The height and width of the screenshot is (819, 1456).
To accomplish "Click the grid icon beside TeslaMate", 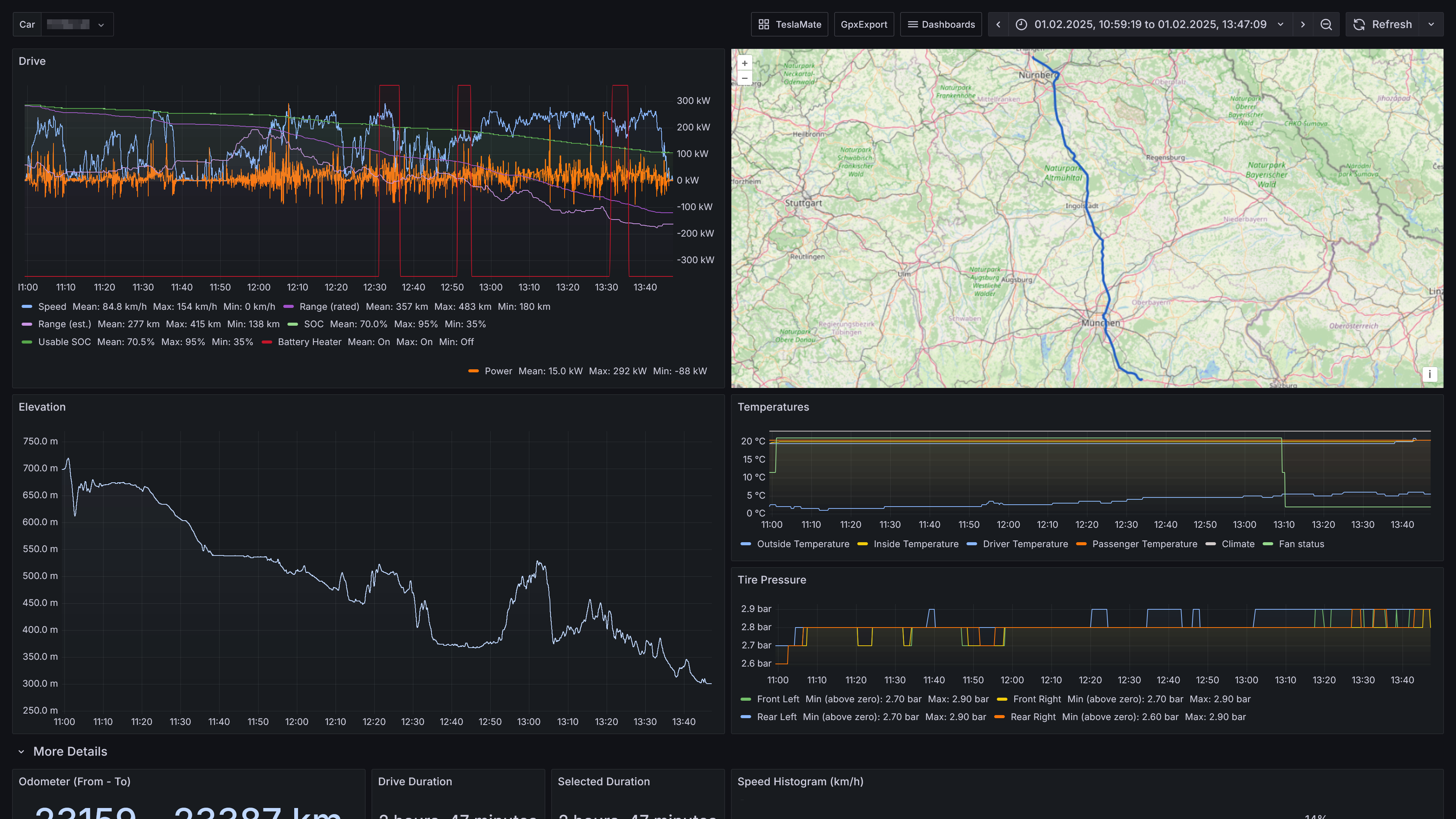I will coord(764,24).
